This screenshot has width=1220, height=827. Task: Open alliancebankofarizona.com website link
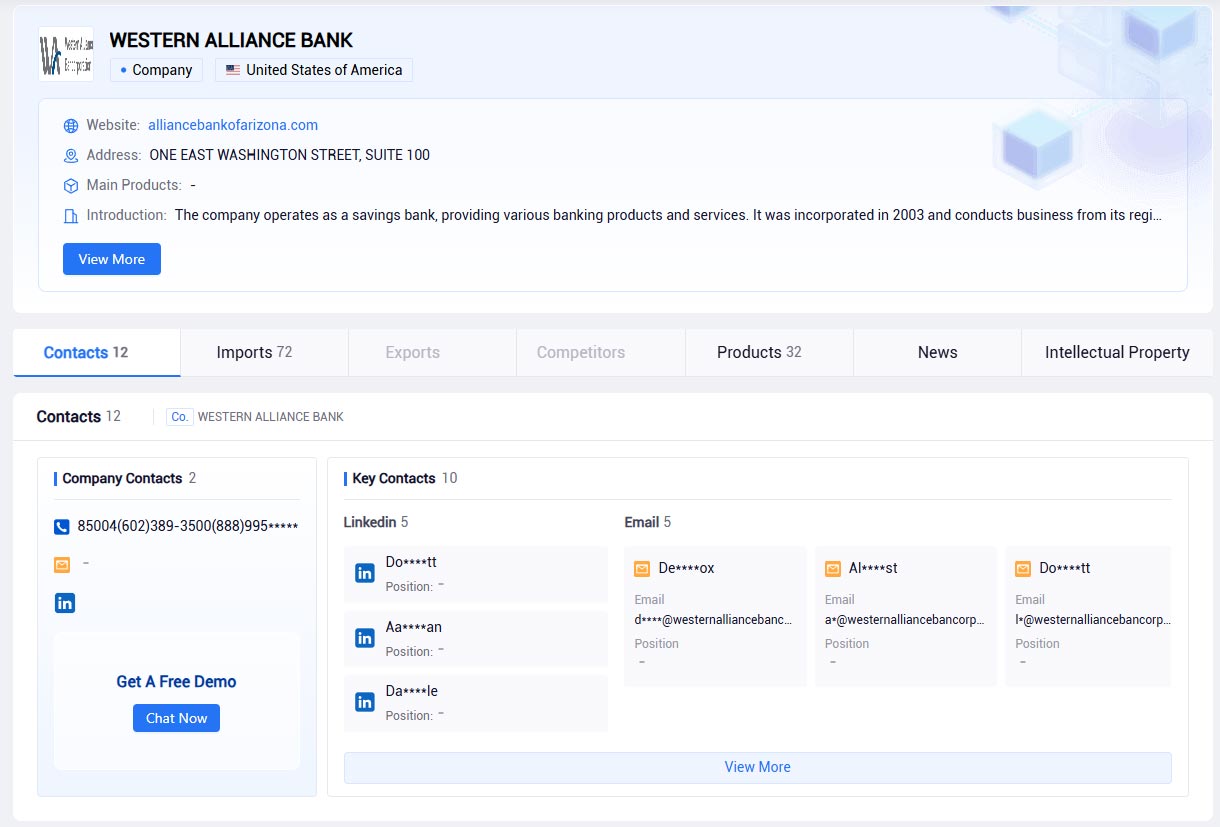coord(233,125)
